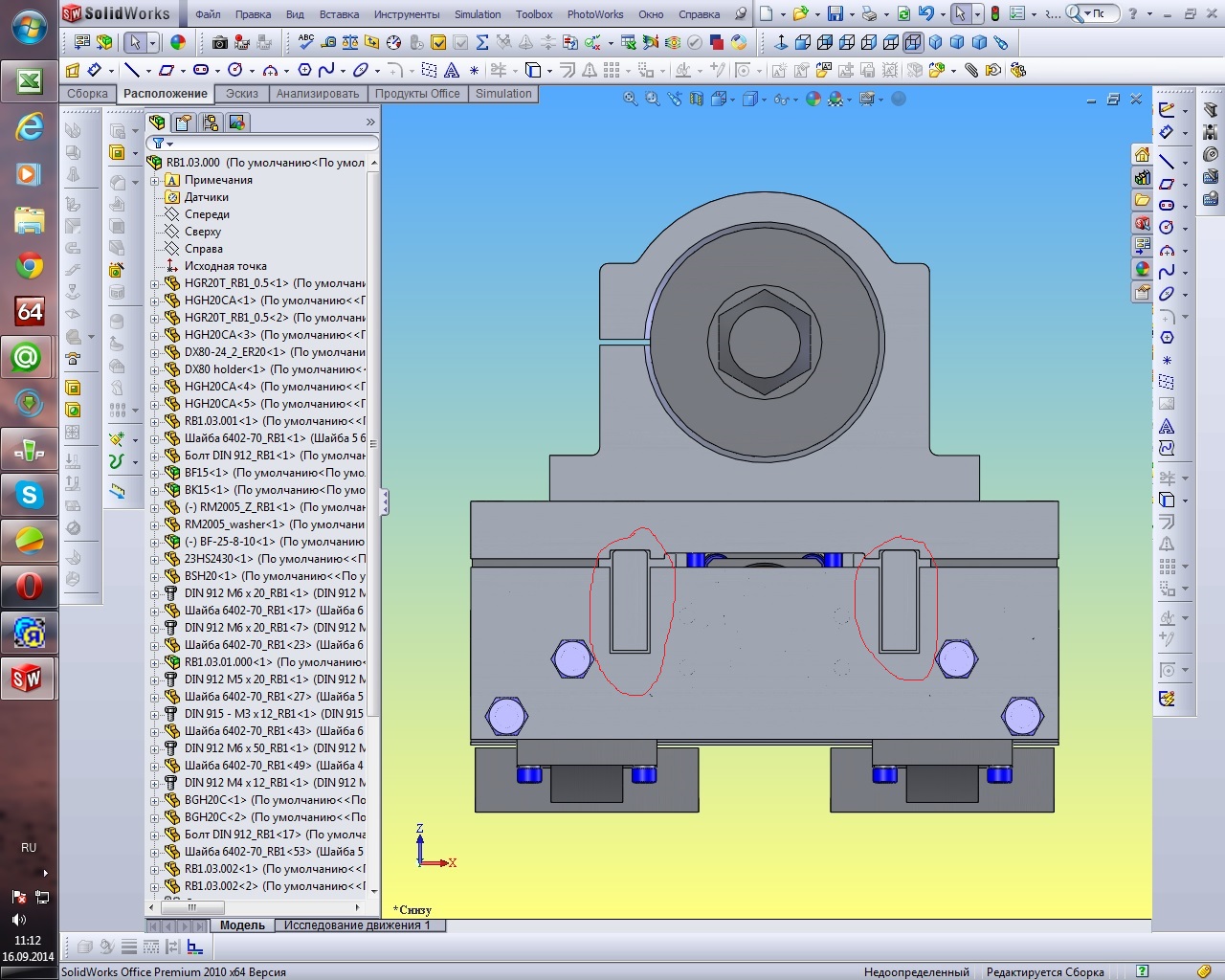Viewport: 1225px width, 980px height.
Task: Open the Open-file button dropdown arrow
Action: pos(816,14)
